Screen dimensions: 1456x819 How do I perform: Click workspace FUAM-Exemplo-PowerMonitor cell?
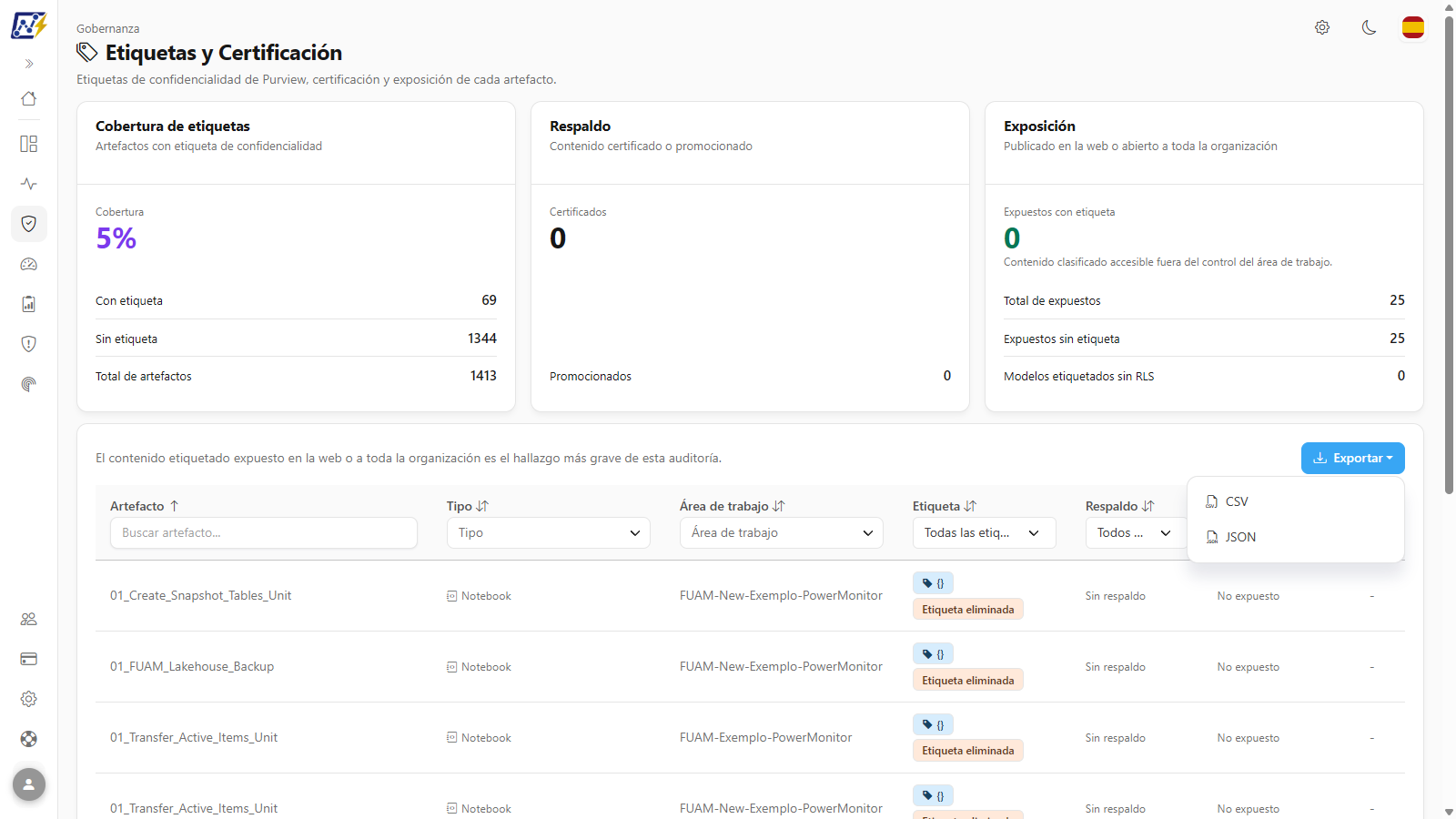(x=766, y=738)
